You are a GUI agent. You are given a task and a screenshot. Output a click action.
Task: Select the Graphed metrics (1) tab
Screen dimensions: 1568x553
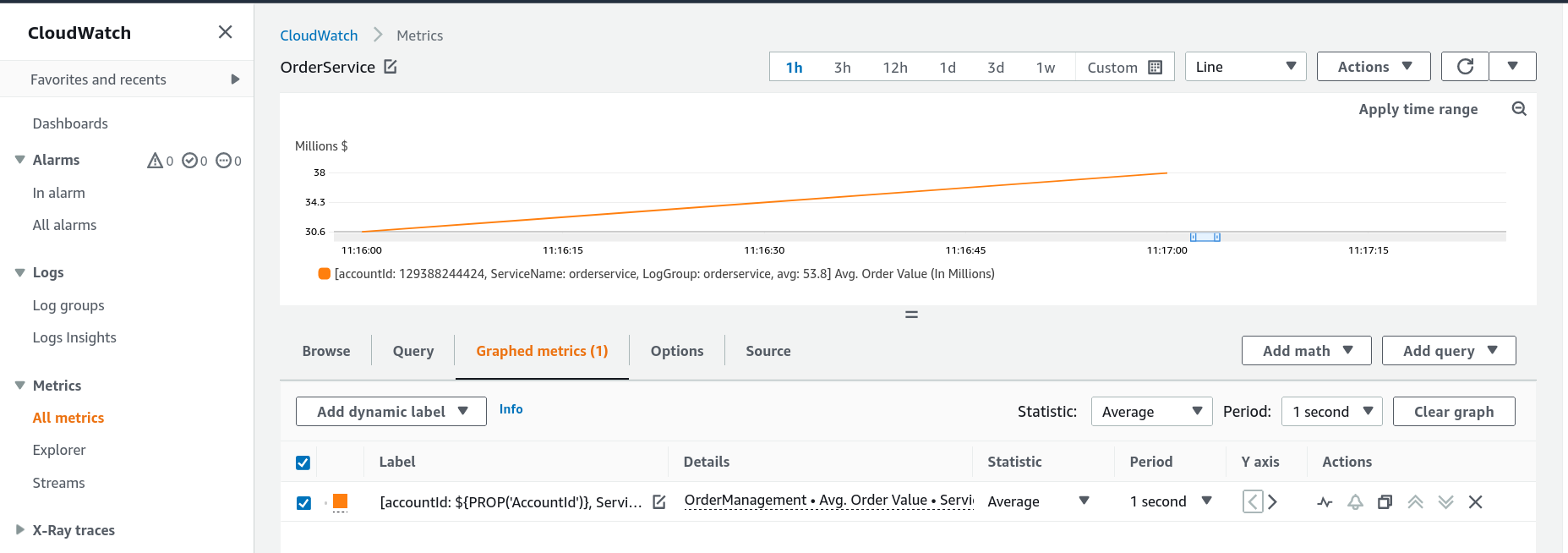click(x=542, y=351)
